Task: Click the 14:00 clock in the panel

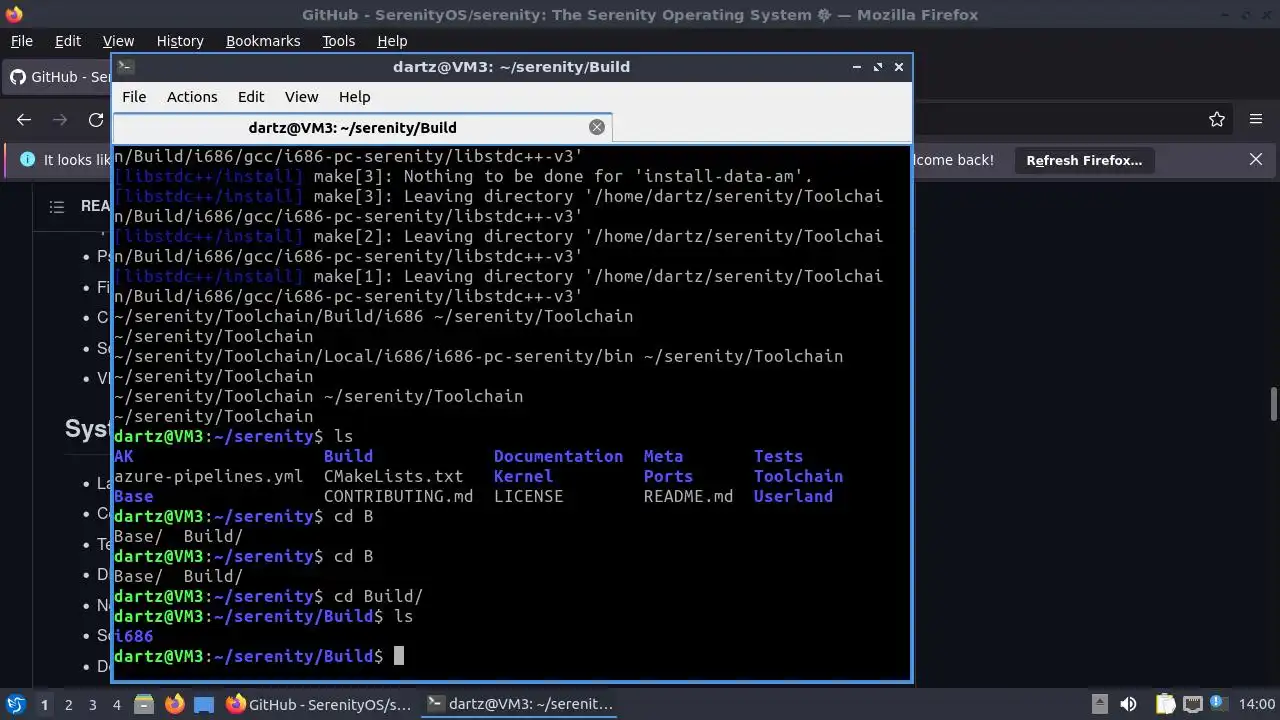Action: [x=1257, y=704]
